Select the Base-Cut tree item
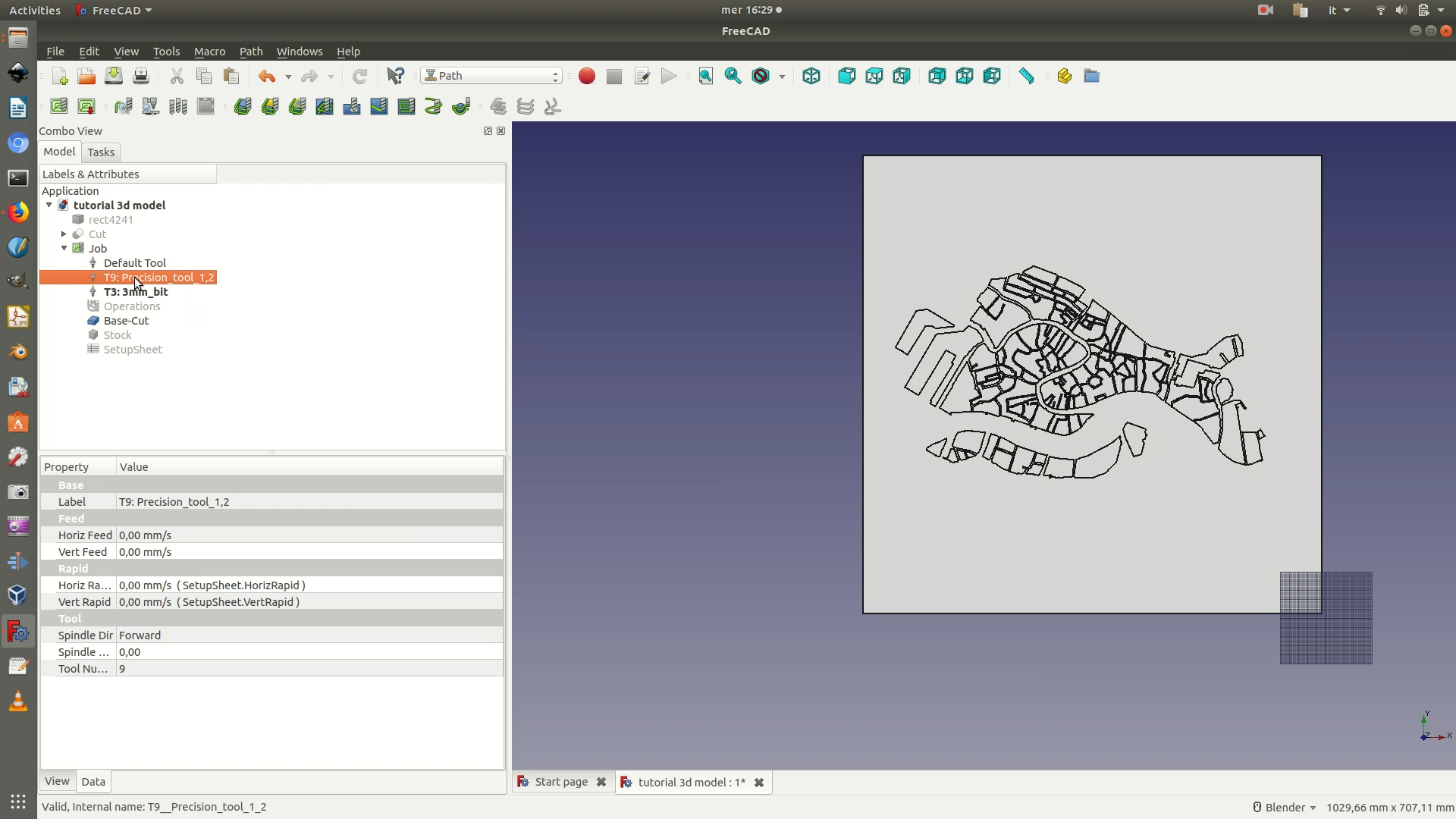This screenshot has width=1456, height=819. 126,321
